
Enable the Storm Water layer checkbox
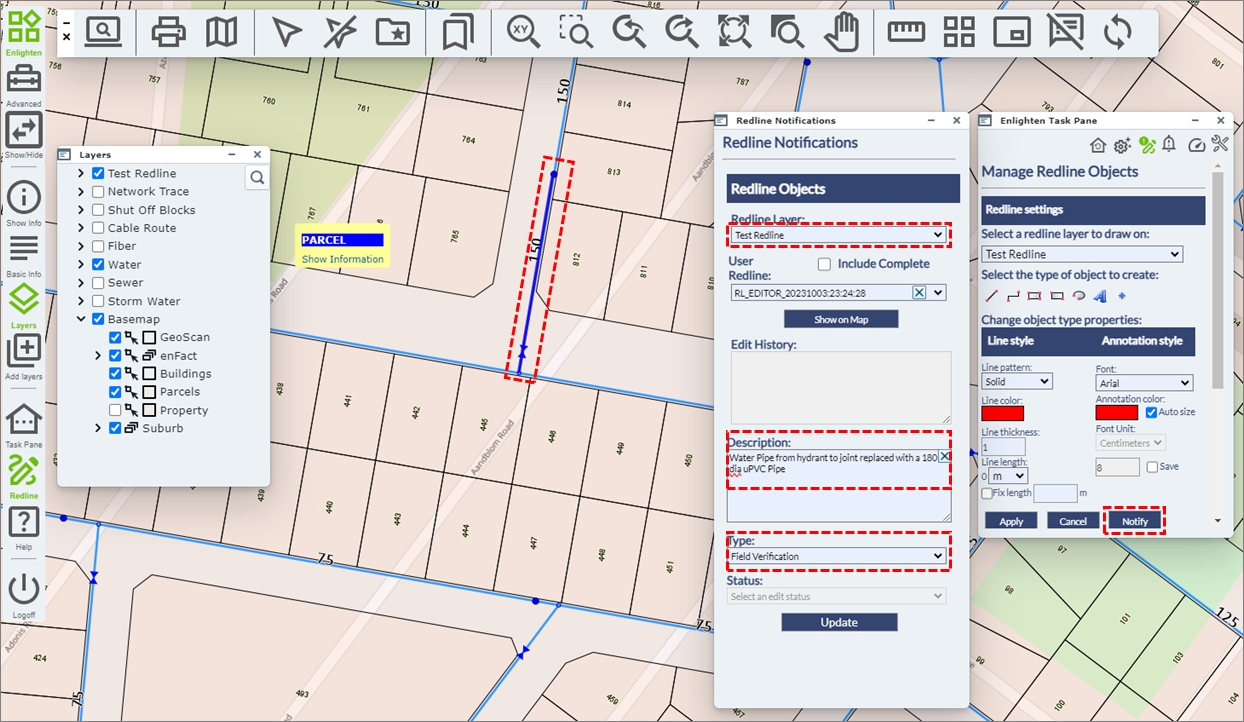[x=98, y=301]
